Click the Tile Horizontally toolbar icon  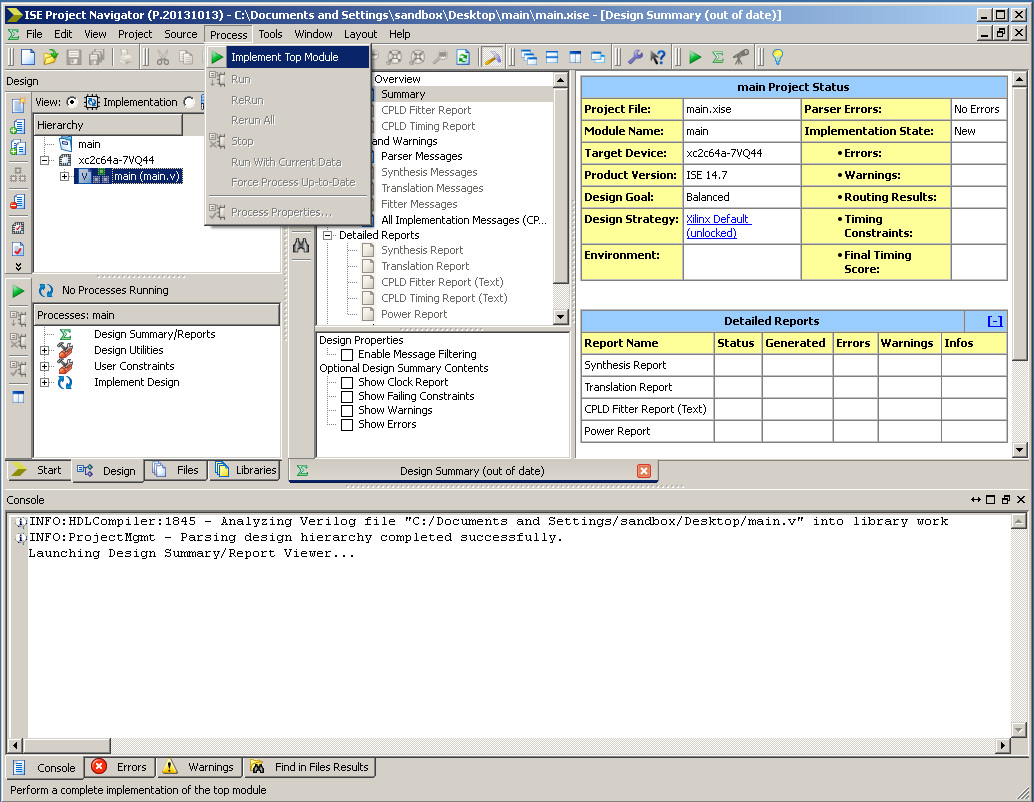[552, 57]
